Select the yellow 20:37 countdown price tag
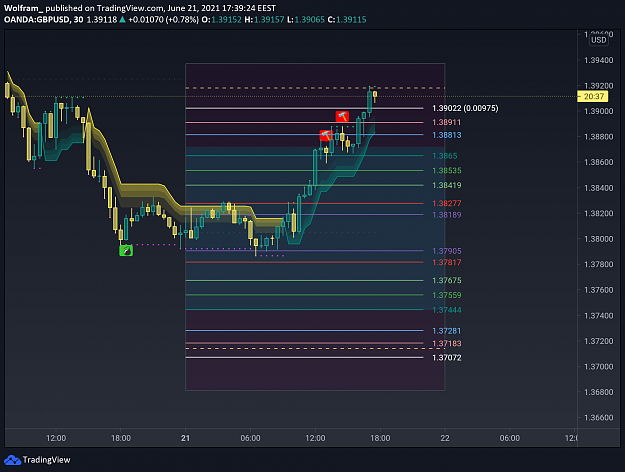625x472 pixels. click(593, 96)
